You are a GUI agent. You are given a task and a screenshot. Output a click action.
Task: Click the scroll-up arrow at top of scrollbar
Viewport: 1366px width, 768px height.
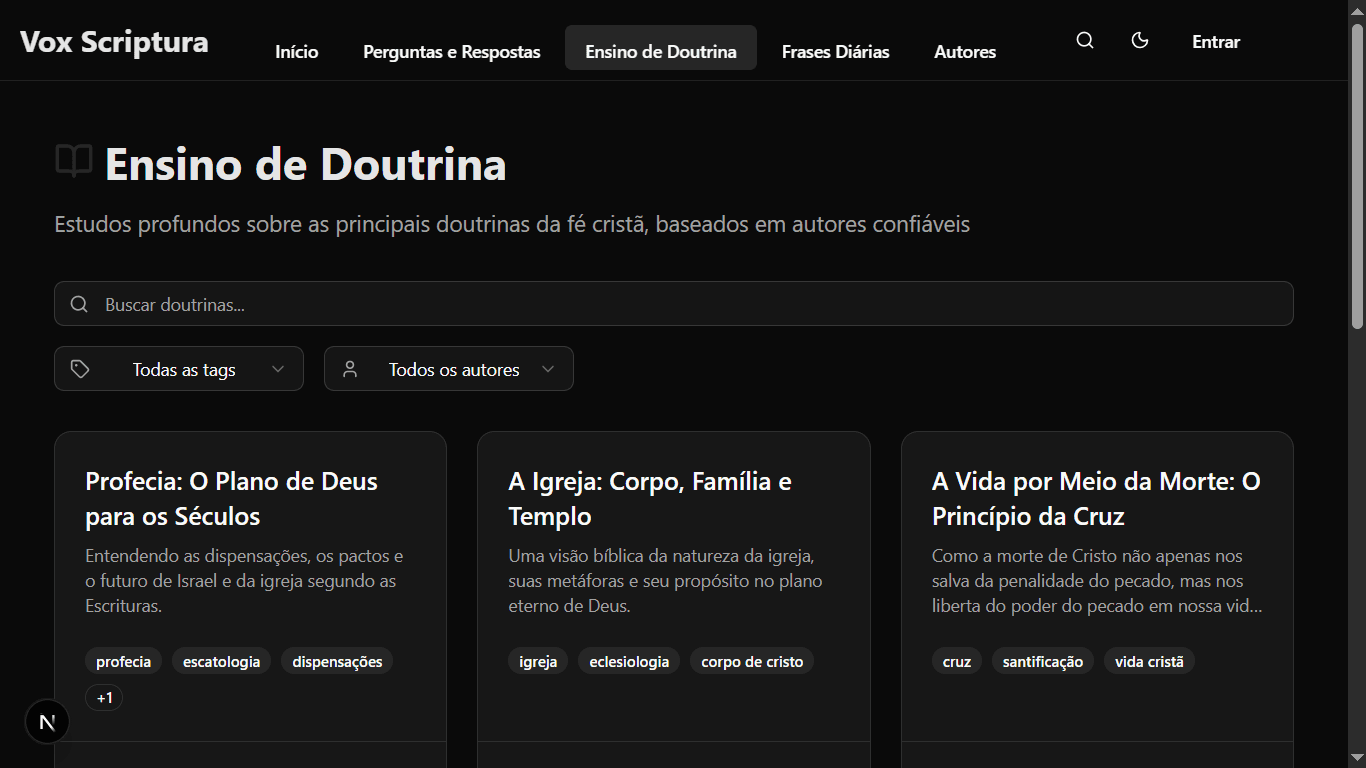tap(1357, 9)
